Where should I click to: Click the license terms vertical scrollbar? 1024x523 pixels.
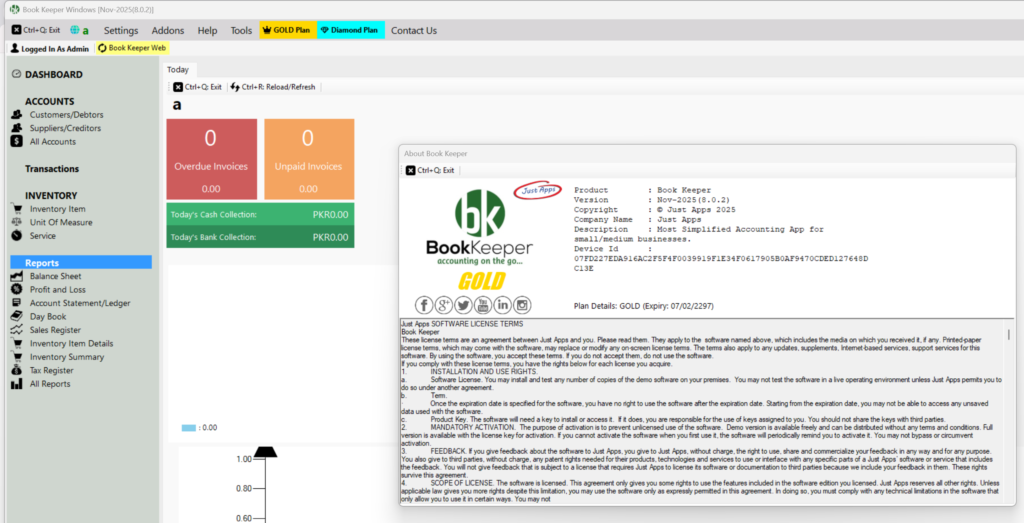click(1008, 420)
